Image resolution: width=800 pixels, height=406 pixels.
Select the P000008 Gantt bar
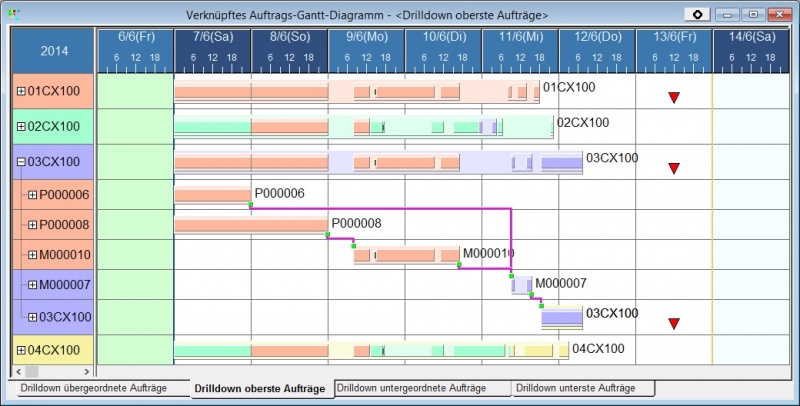(250, 225)
